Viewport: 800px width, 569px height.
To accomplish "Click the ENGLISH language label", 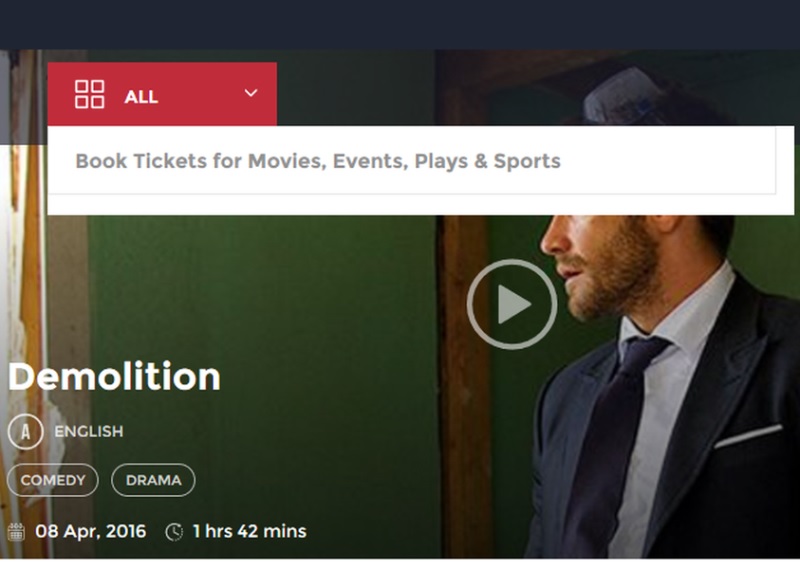I will (x=89, y=432).
